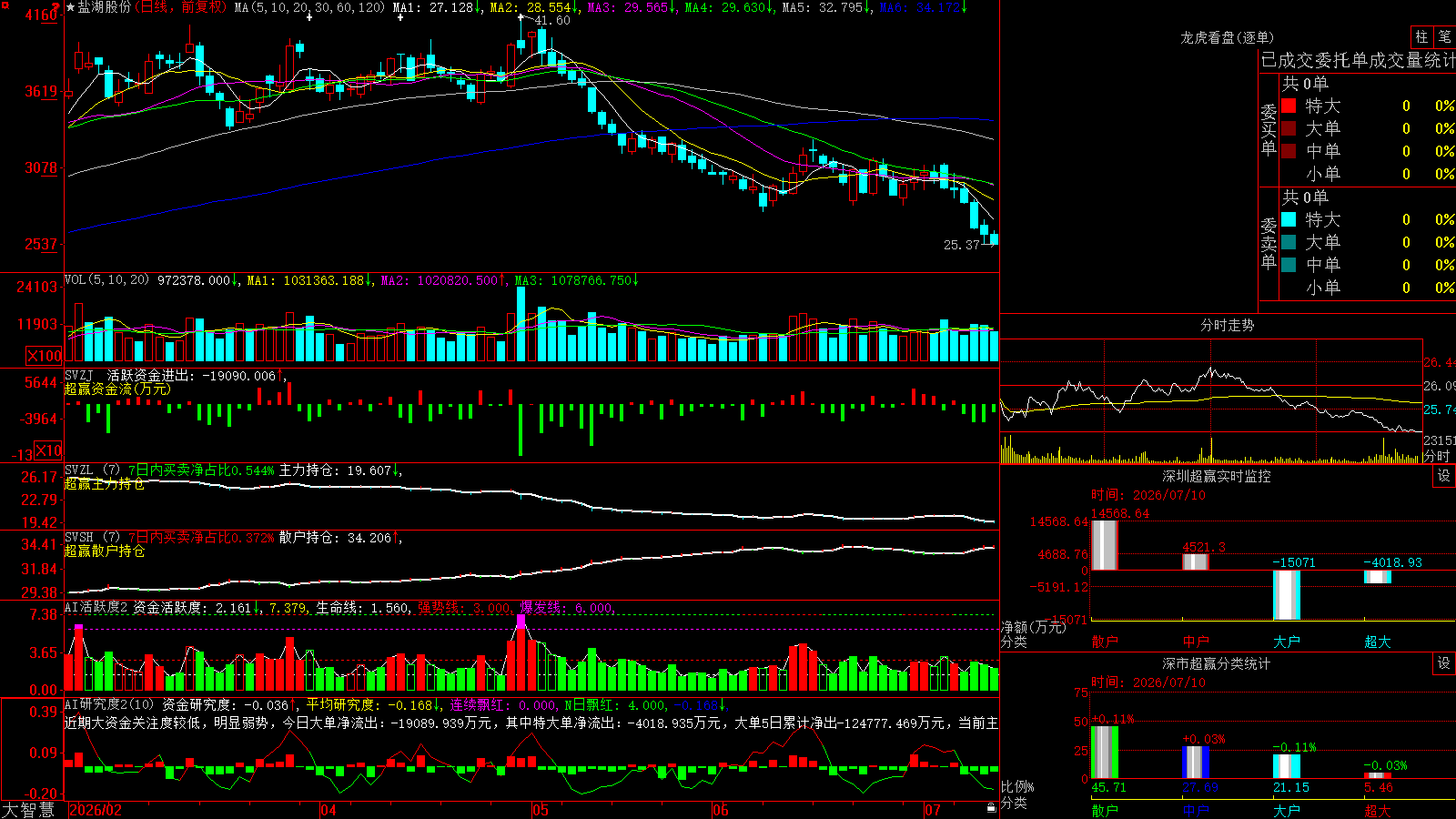
Task: Open 设 settings of 深圳超赢实时监控 panel
Action: (x=1444, y=476)
